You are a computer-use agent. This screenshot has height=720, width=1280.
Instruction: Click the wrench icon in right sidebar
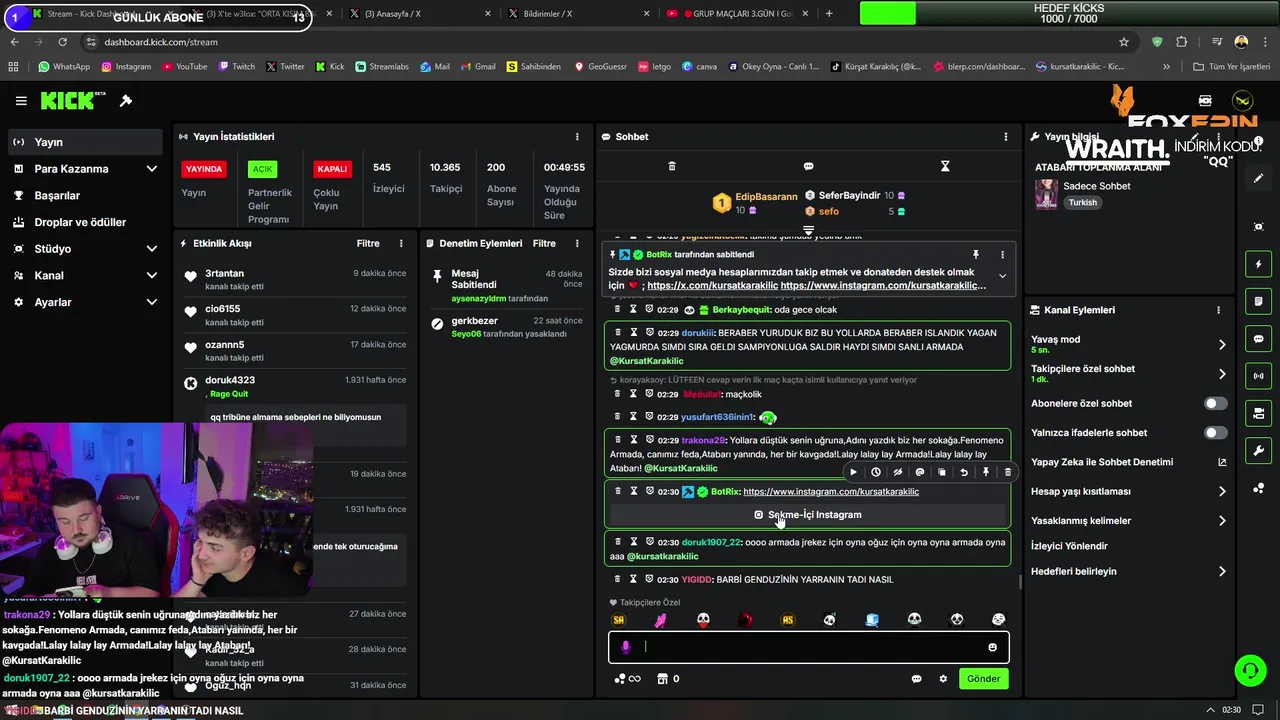1259,451
